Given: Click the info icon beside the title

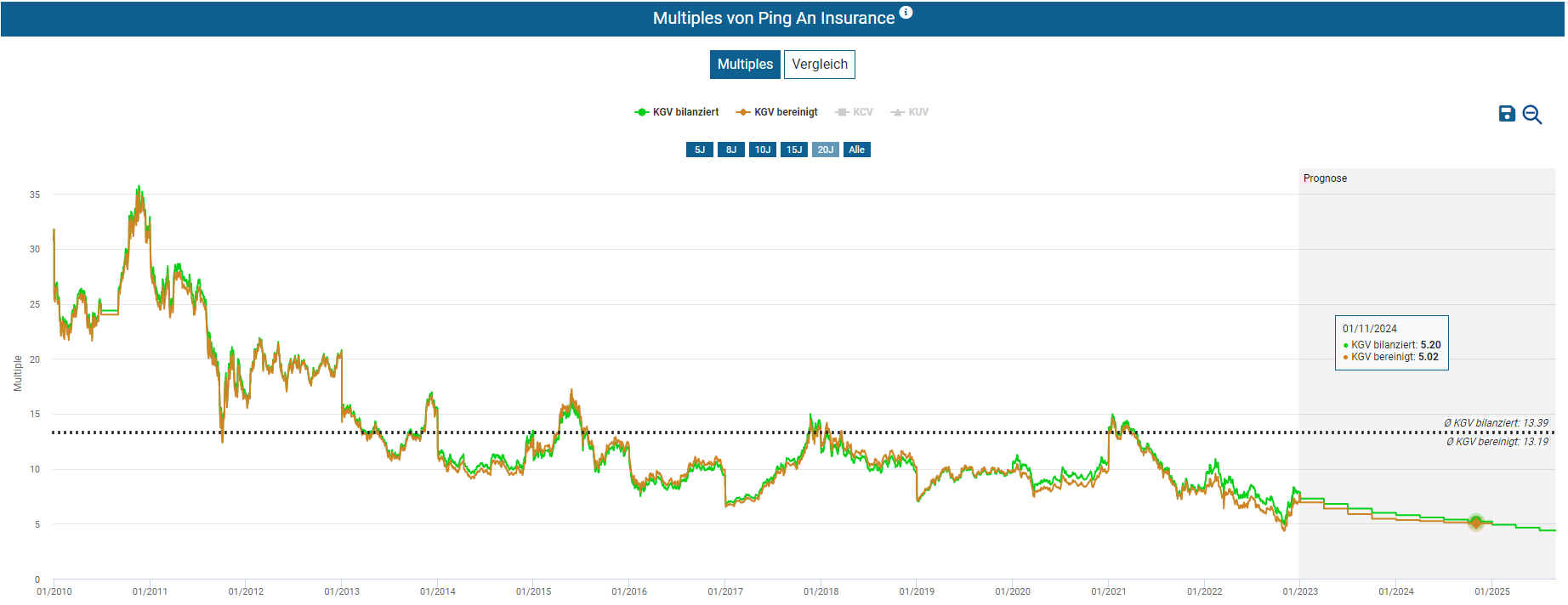Looking at the screenshot, I should tap(906, 13).
